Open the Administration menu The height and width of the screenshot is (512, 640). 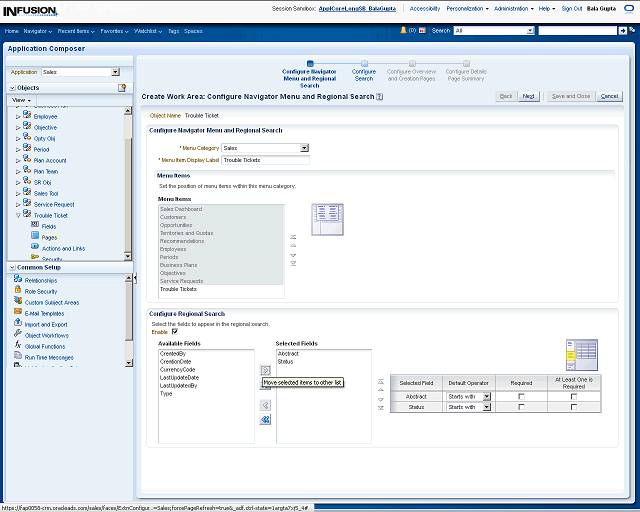point(513,8)
